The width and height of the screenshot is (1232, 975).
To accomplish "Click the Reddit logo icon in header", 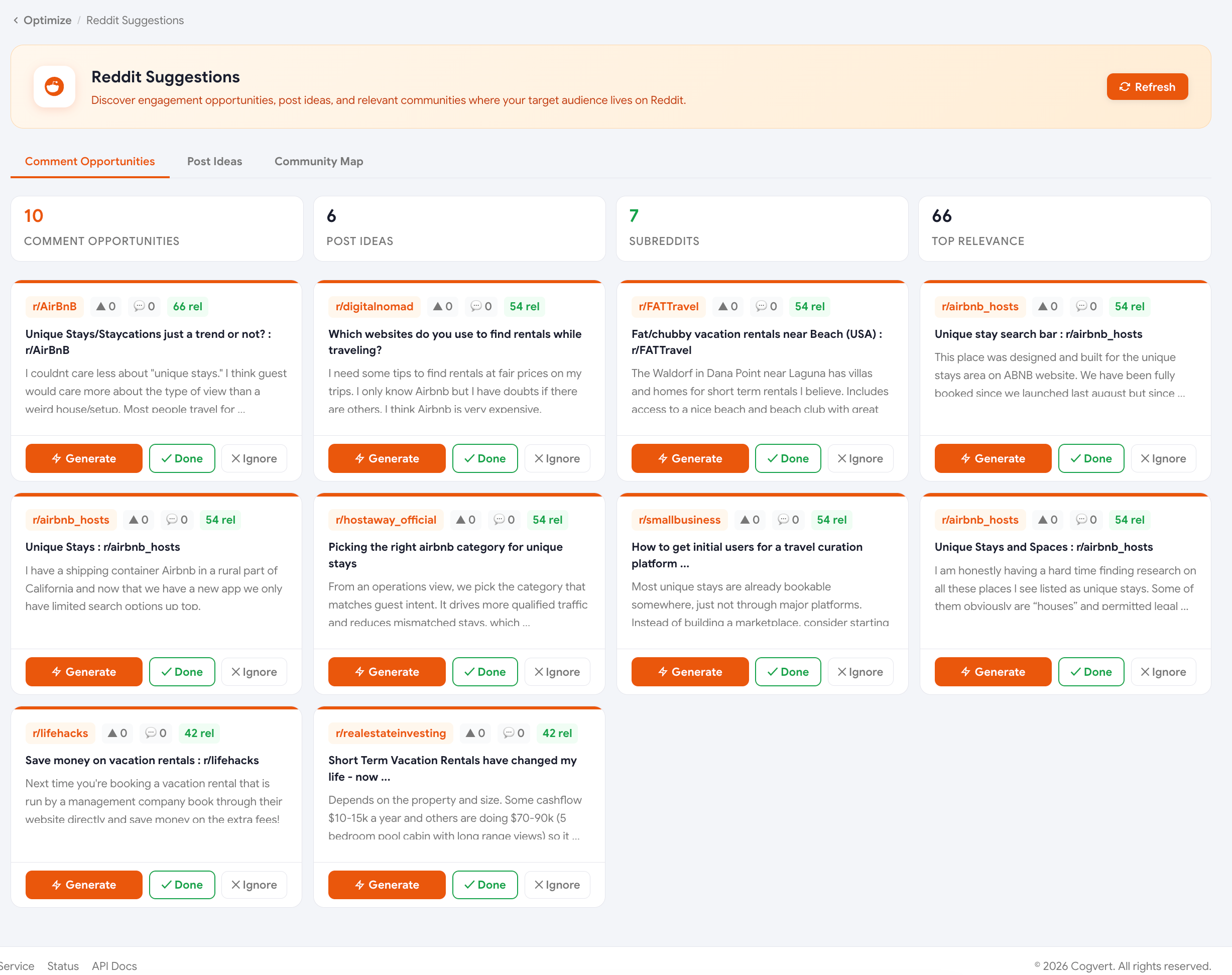I will pos(54,86).
